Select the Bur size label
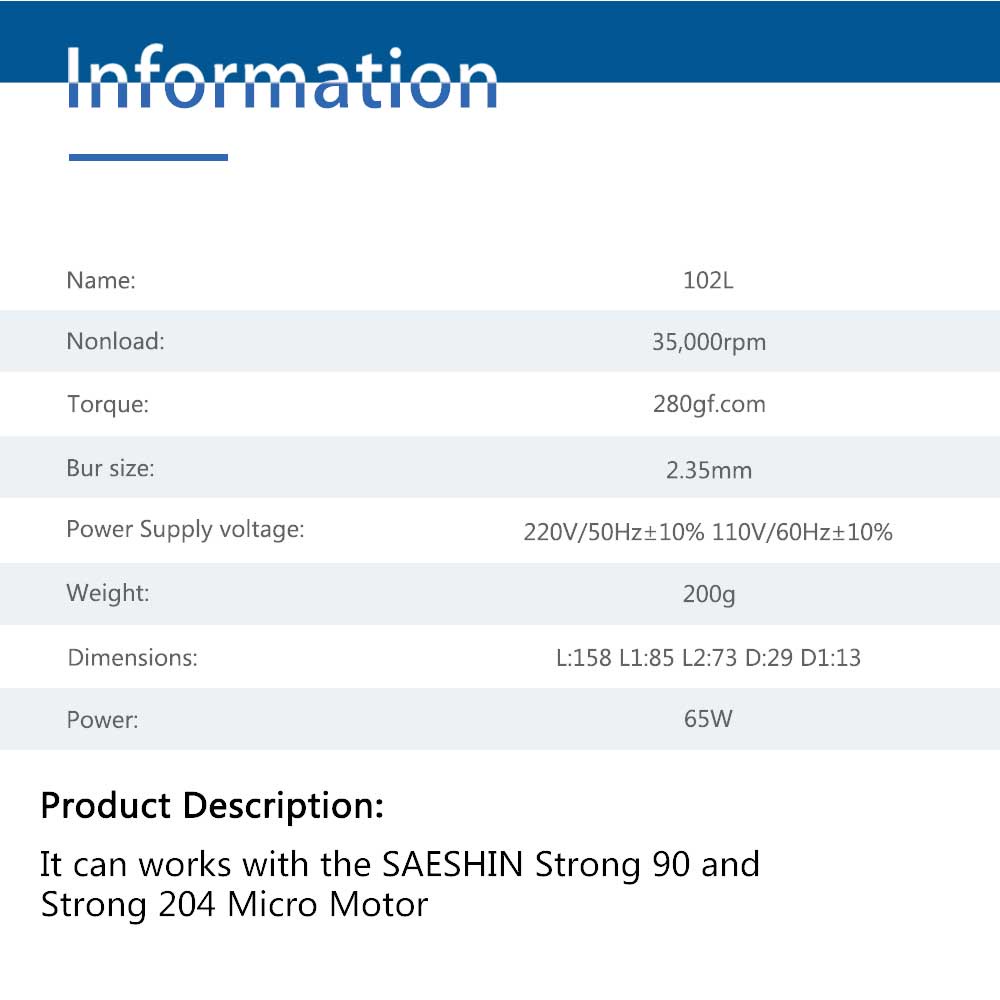The height and width of the screenshot is (1000, 1000). (x=110, y=468)
